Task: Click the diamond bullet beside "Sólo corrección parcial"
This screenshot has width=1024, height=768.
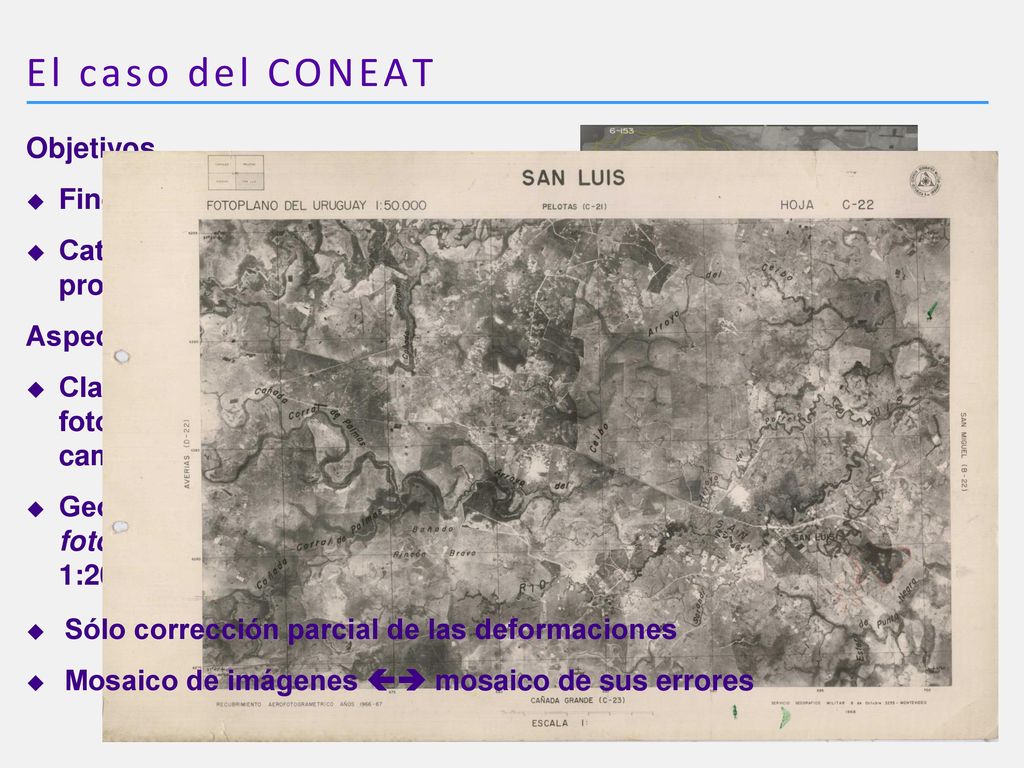Action: (36, 632)
